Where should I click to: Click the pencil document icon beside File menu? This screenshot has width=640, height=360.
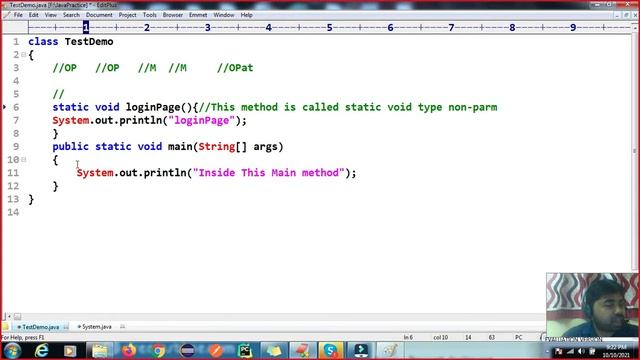[7, 15]
